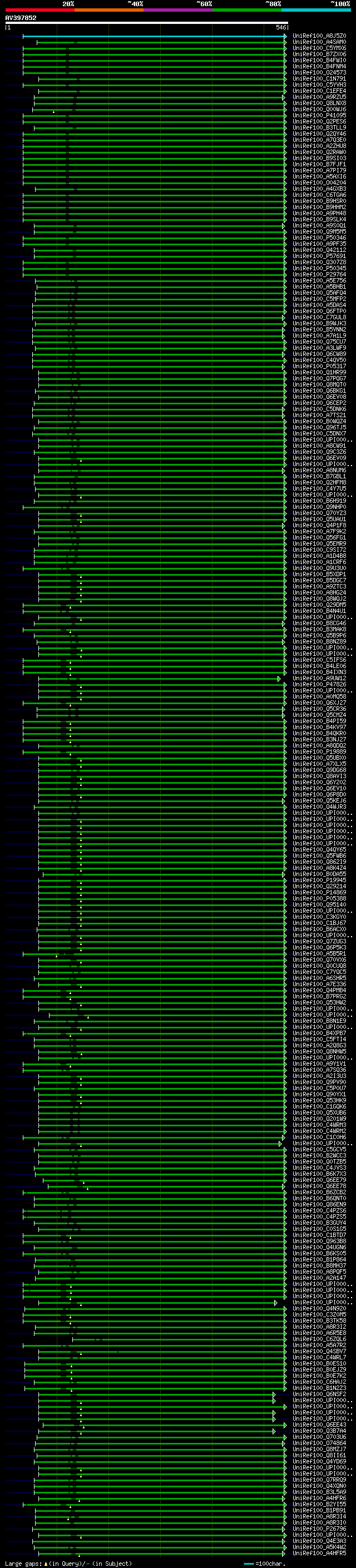
Task: Select the UniRef100_B9SI03 label
Action: pos(319,159)
